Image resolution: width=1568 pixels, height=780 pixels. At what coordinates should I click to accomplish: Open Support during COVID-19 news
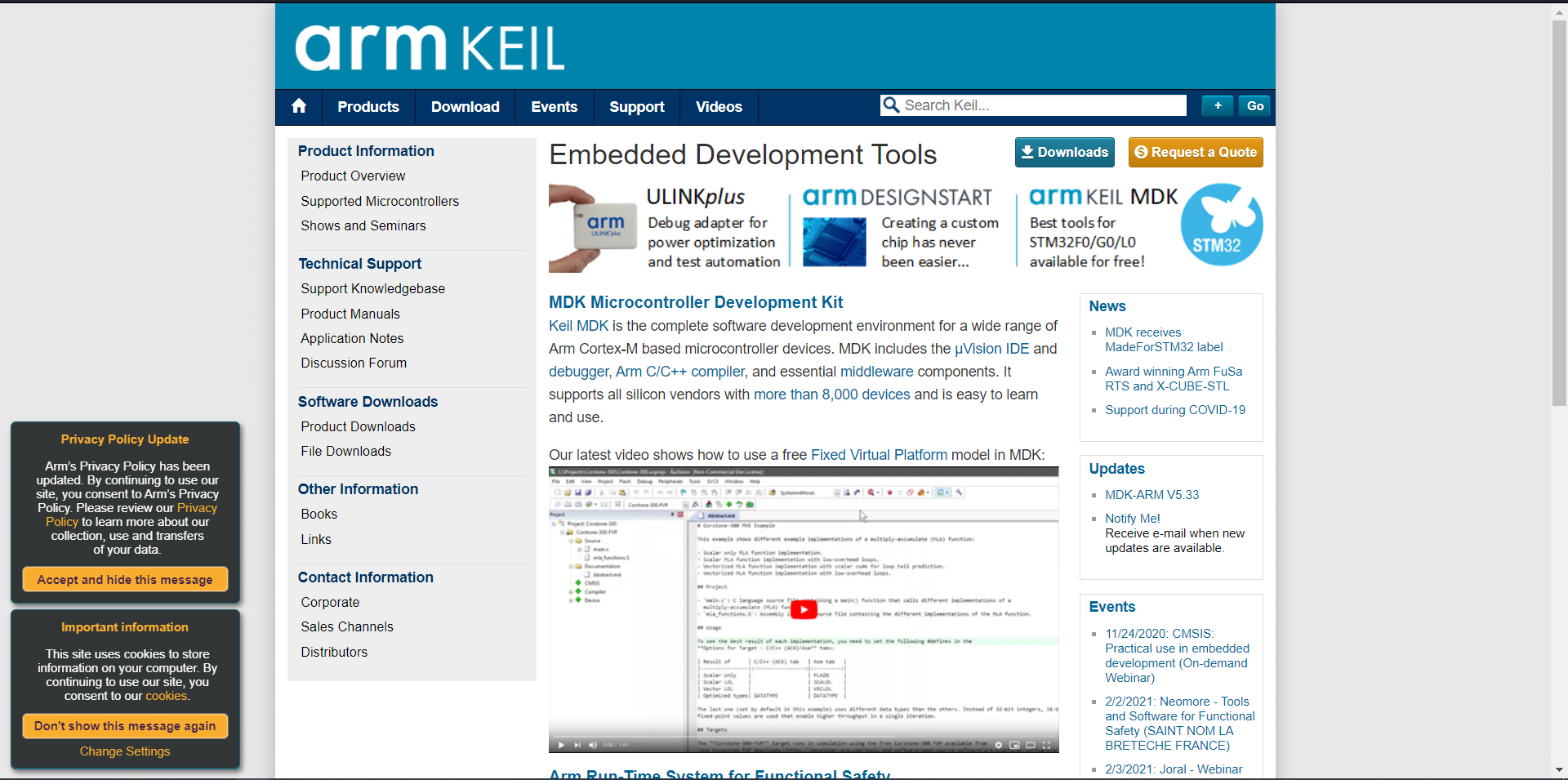point(1175,410)
